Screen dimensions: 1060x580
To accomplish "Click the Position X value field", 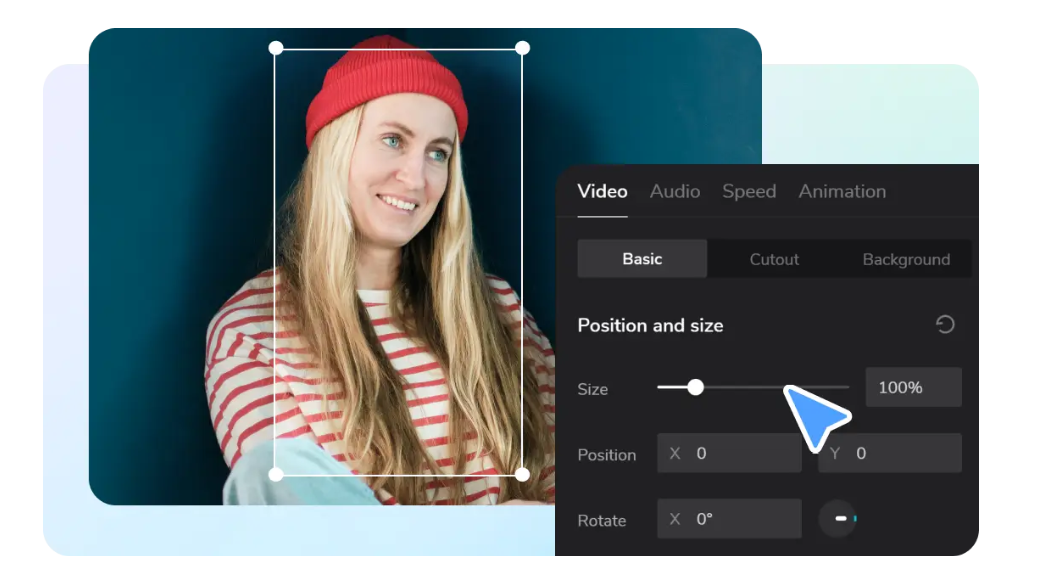I will pos(729,453).
